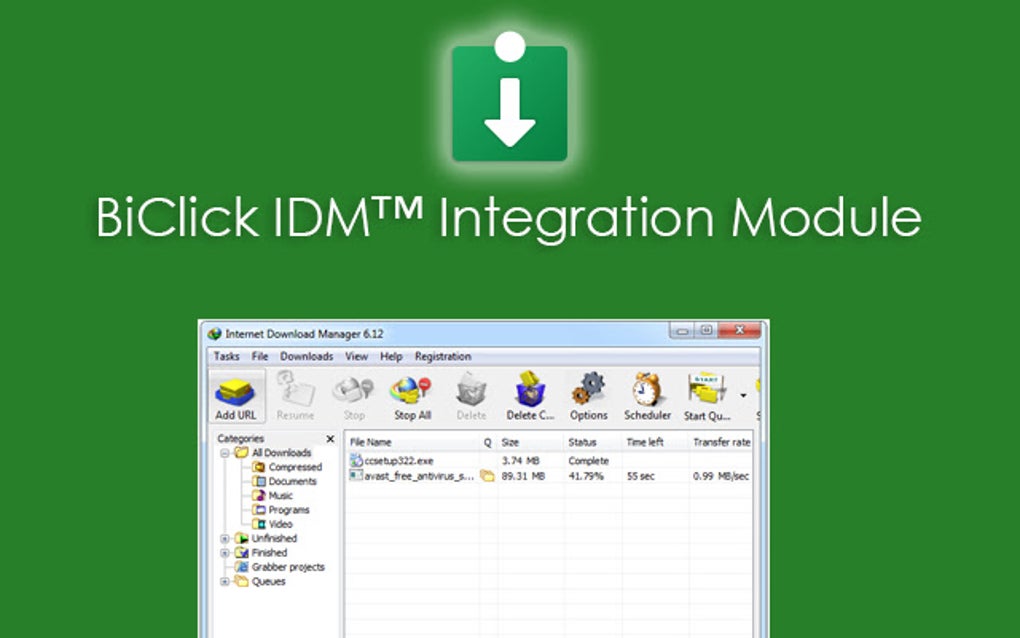Close the Categories panel with its X button
The image size is (1020, 638).
pyautogui.click(x=330, y=438)
